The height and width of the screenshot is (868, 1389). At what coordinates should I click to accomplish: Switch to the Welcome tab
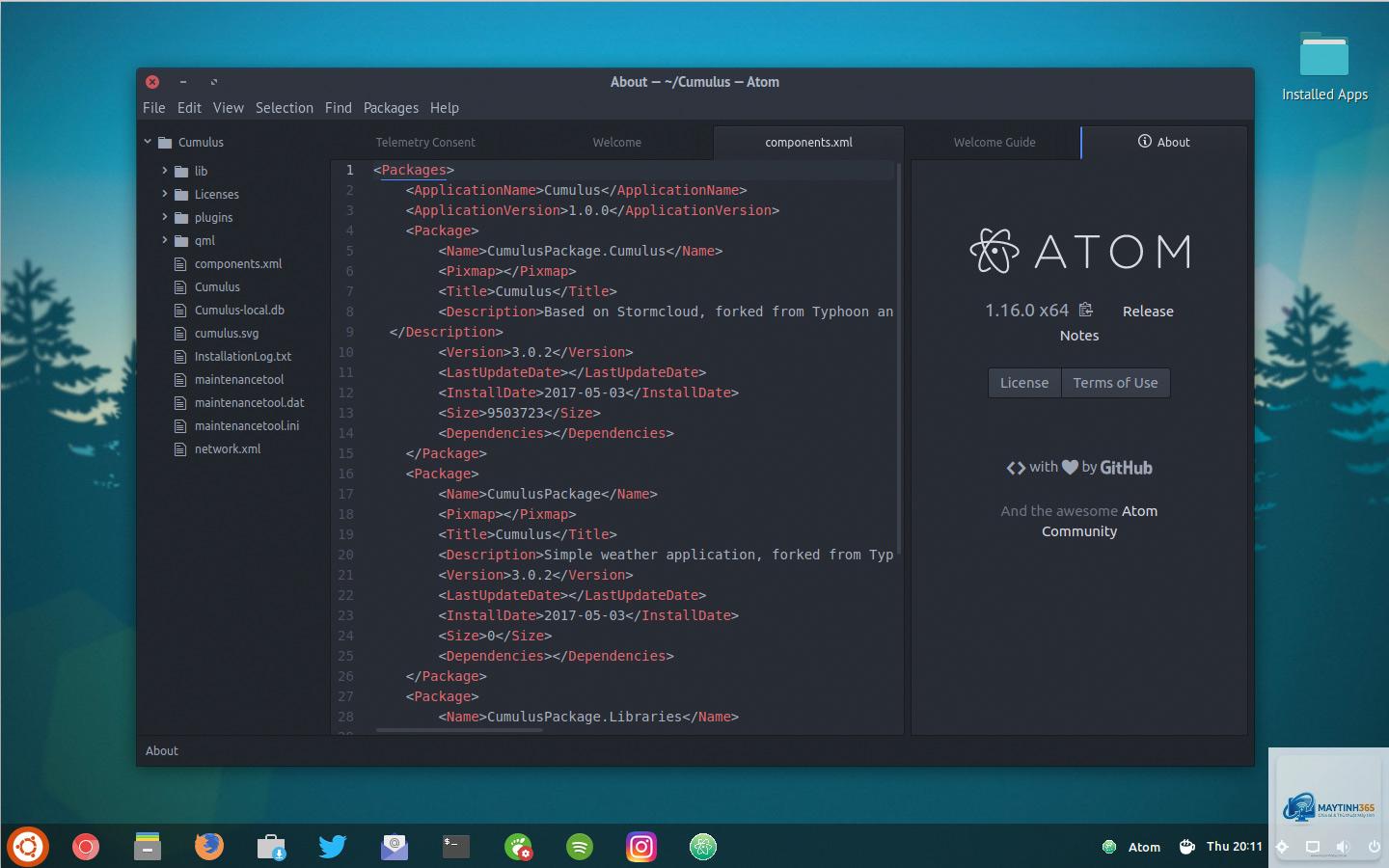coord(617,142)
